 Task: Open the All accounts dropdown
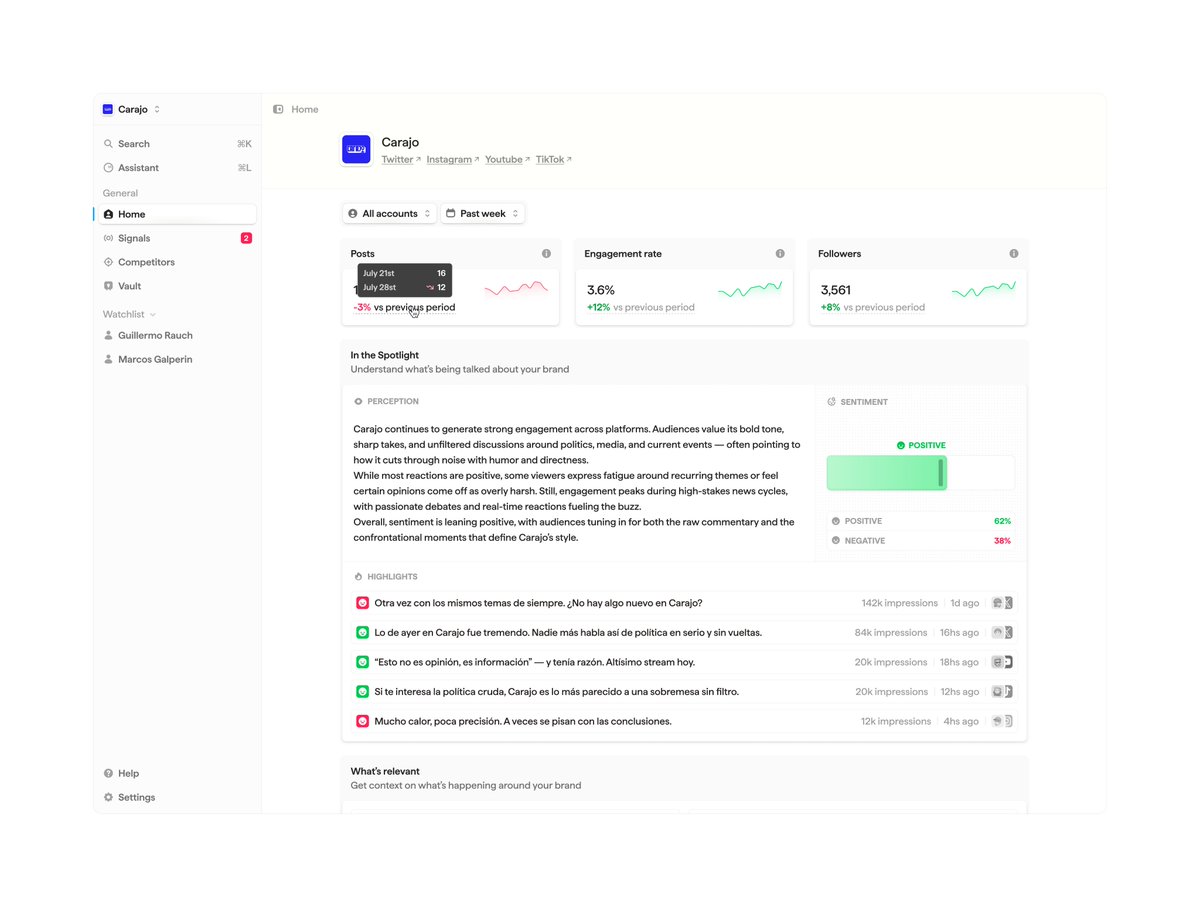pos(390,214)
